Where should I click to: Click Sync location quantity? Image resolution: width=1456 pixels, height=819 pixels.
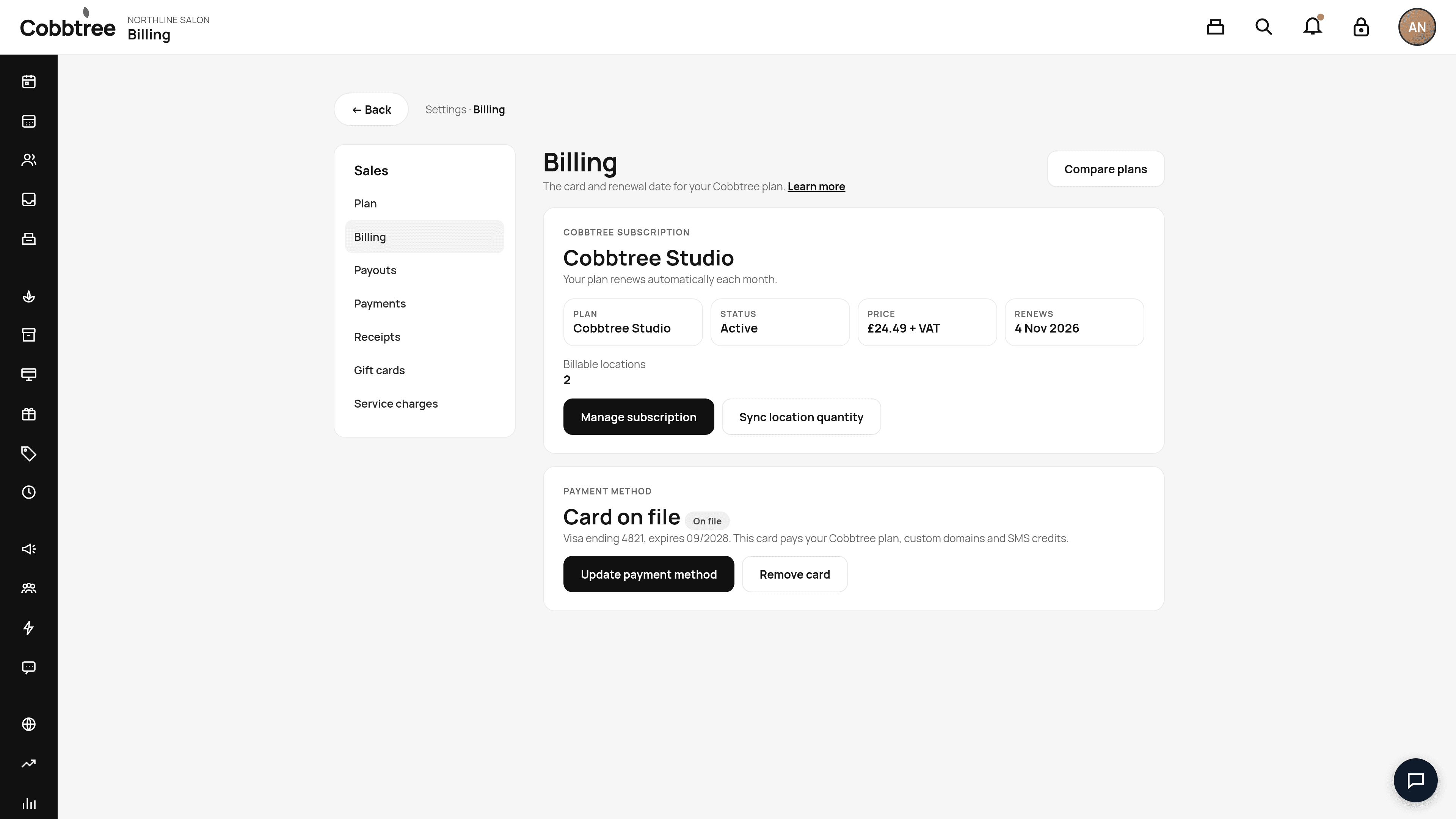pyautogui.click(x=801, y=417)
